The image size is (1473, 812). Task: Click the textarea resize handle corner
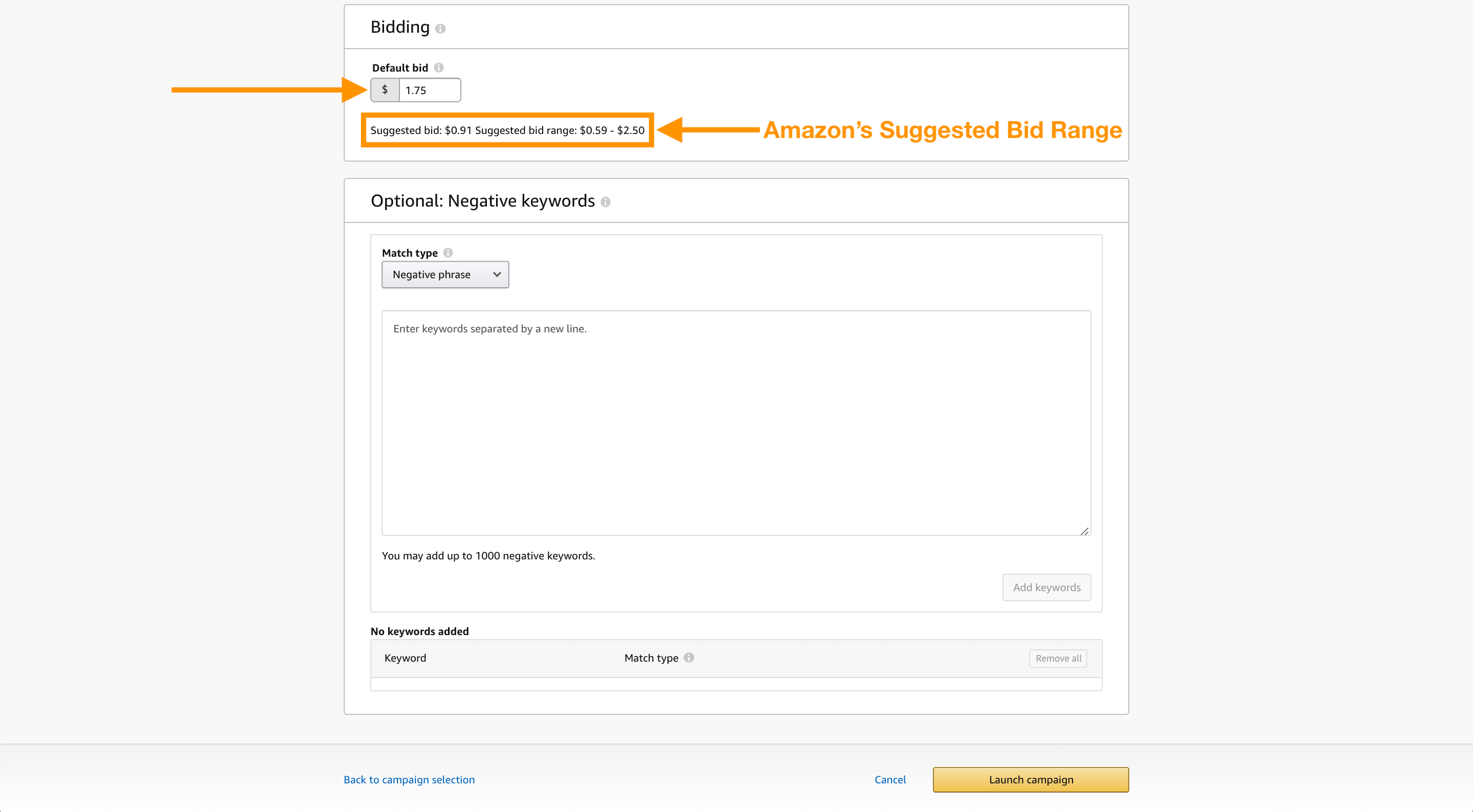1084,531
